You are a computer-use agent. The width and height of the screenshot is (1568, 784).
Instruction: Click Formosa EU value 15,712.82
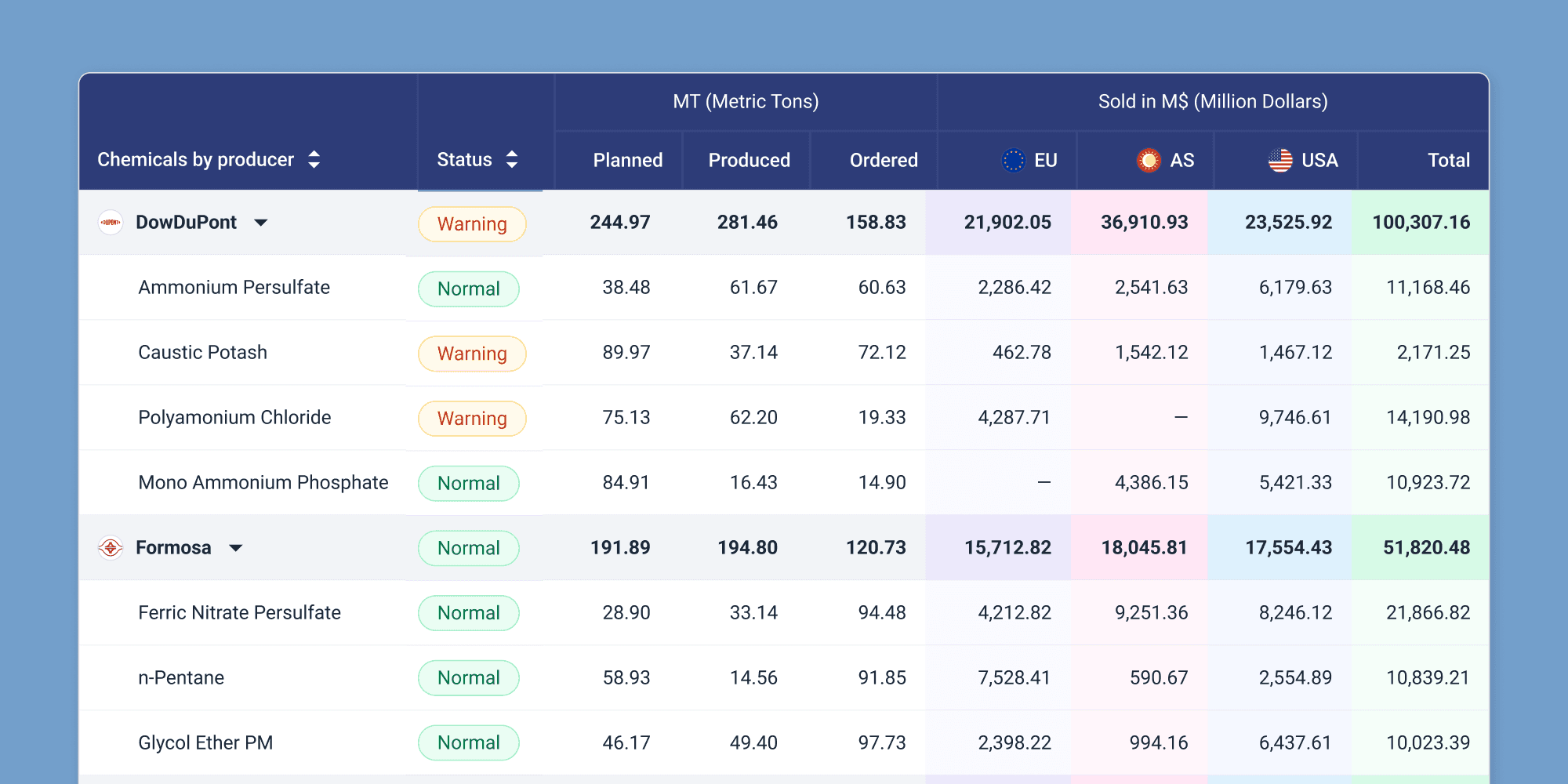(x=1007, y=547)
